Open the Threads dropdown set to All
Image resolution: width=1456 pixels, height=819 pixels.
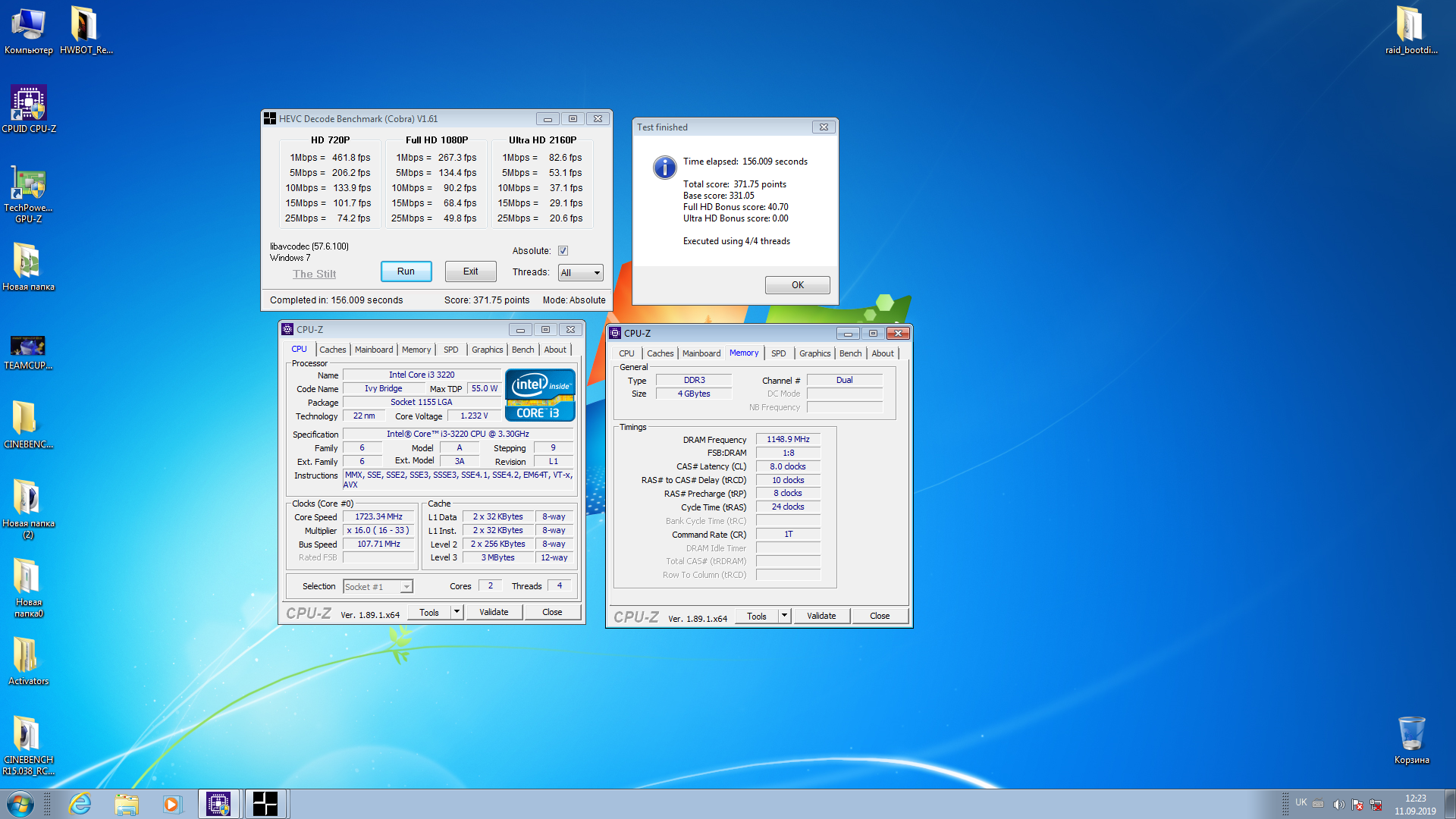[x=580, y=273]
